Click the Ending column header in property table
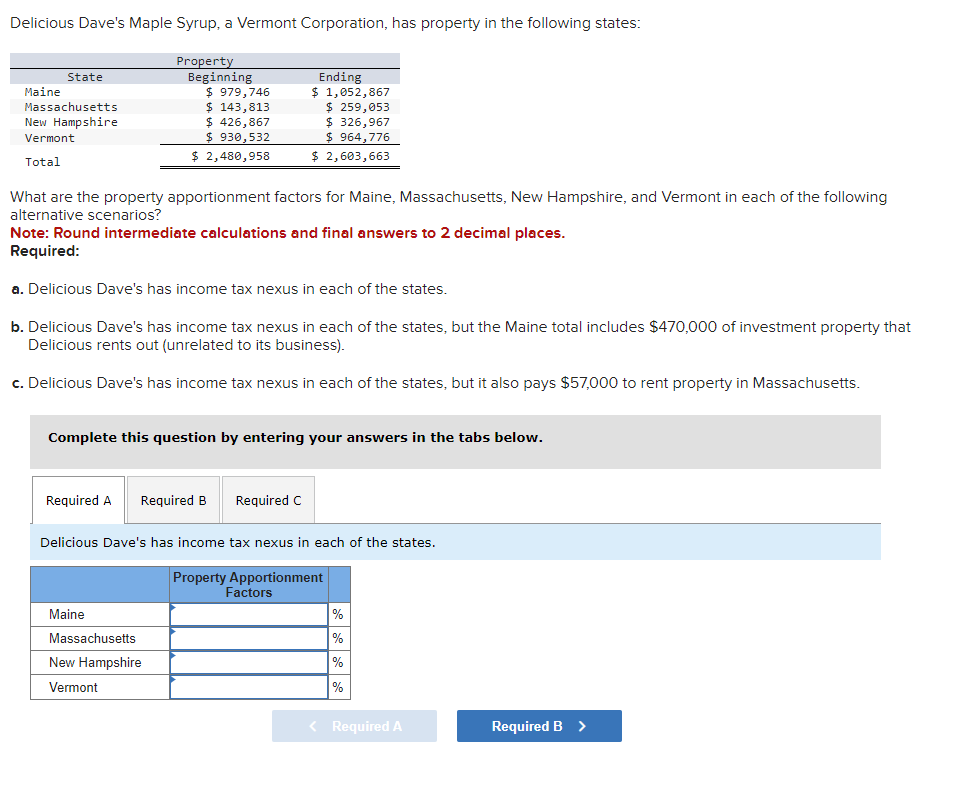The image size is (957, 791). pyautogui.click(x=340, y=77)
